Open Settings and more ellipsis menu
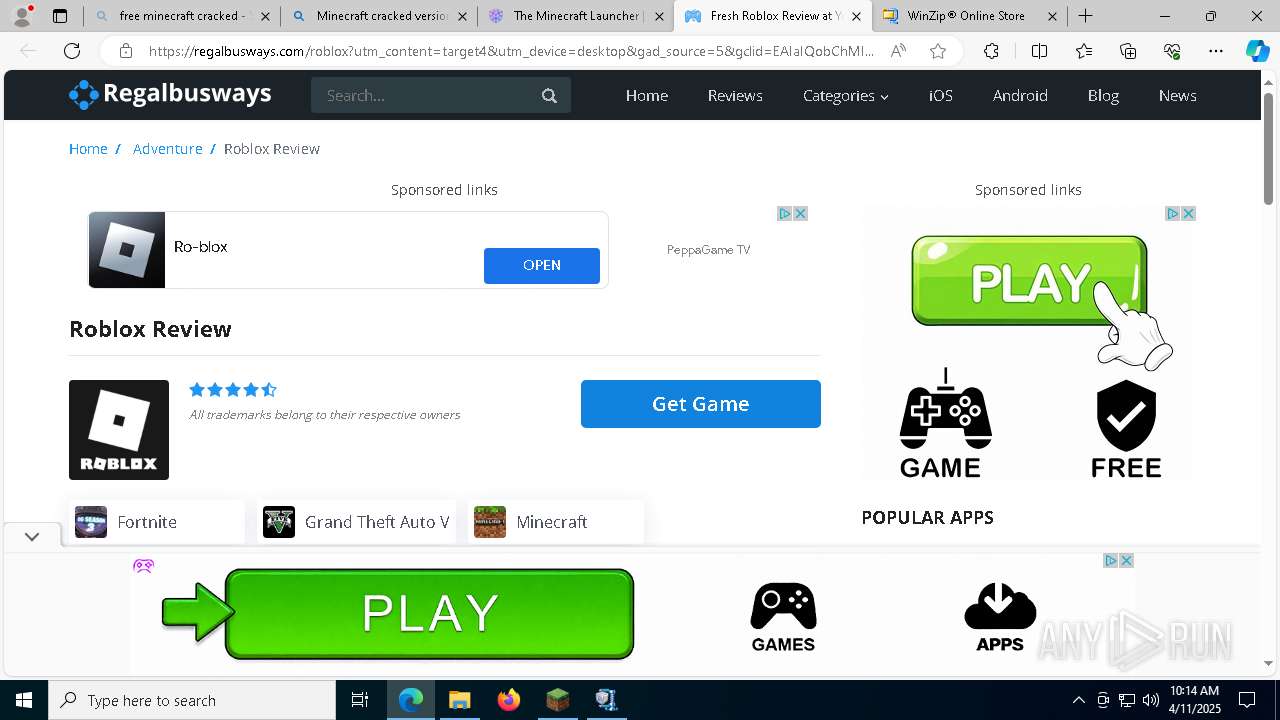This screenshot has width=1280, height=720. [x=1216, y=51]
